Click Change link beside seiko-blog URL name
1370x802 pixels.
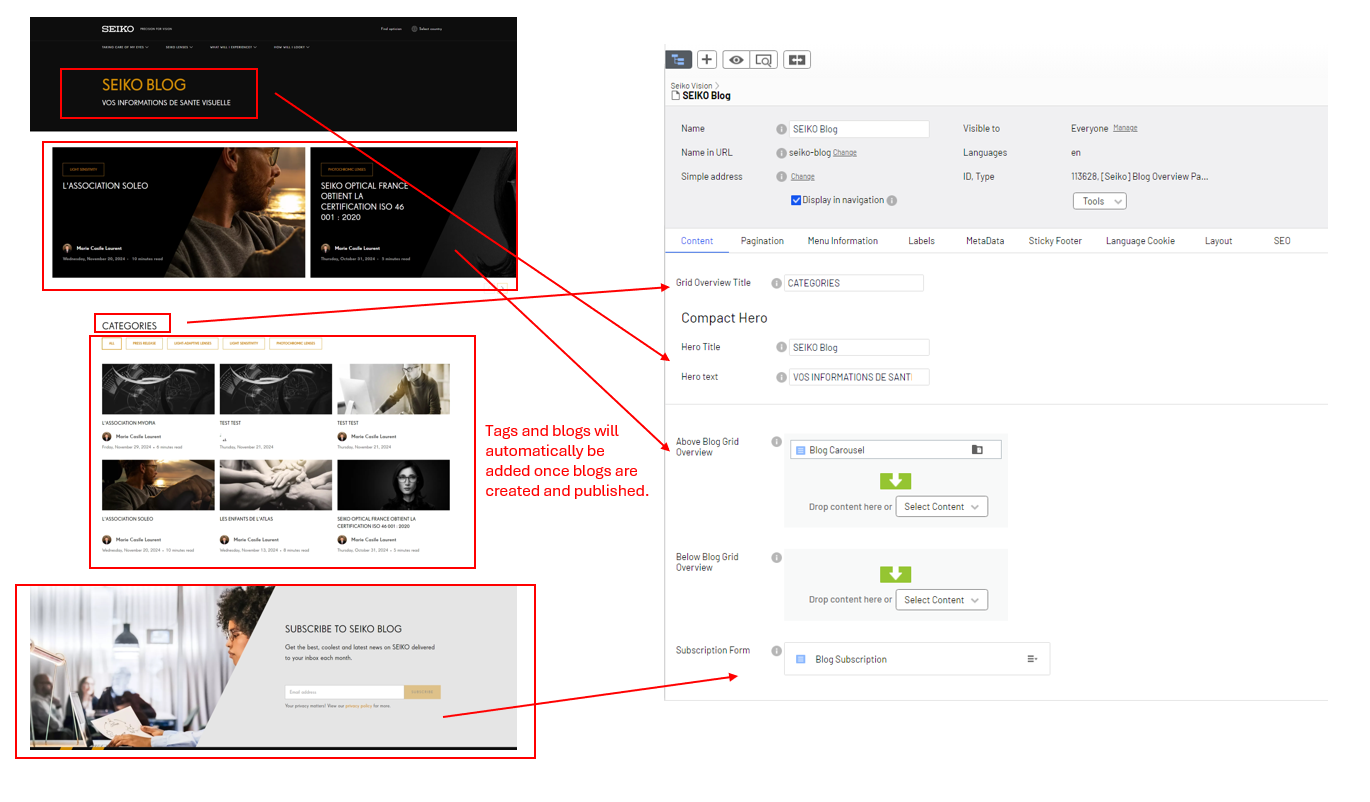(x=844, y=153)
